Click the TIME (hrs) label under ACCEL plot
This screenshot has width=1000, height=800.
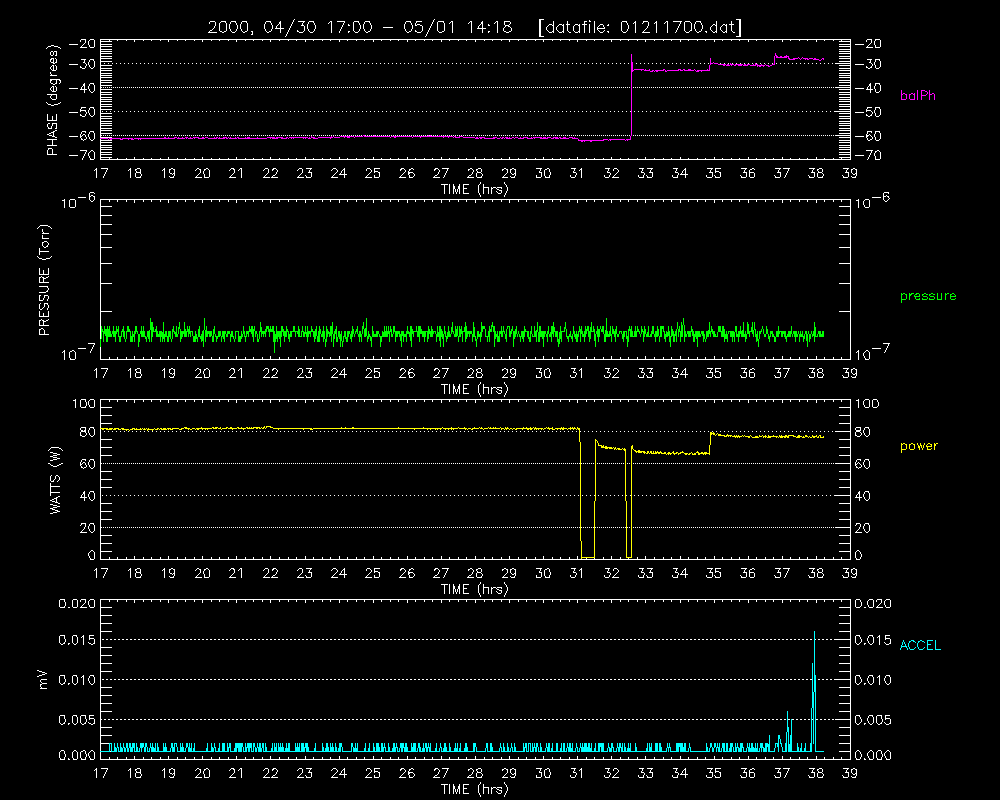pyautogui.click(x=474, y=789)
